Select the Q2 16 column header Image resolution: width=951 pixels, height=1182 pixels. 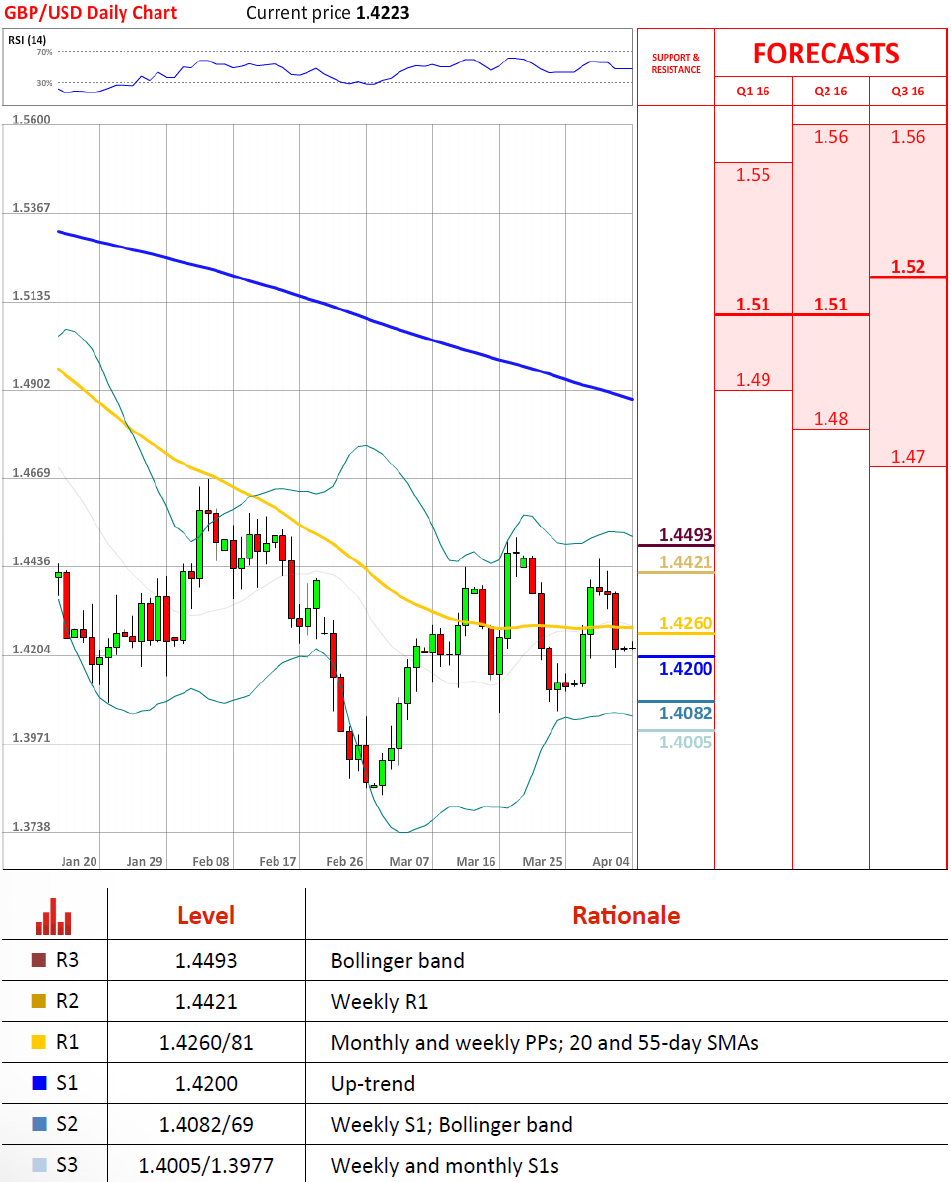[830, 91]
